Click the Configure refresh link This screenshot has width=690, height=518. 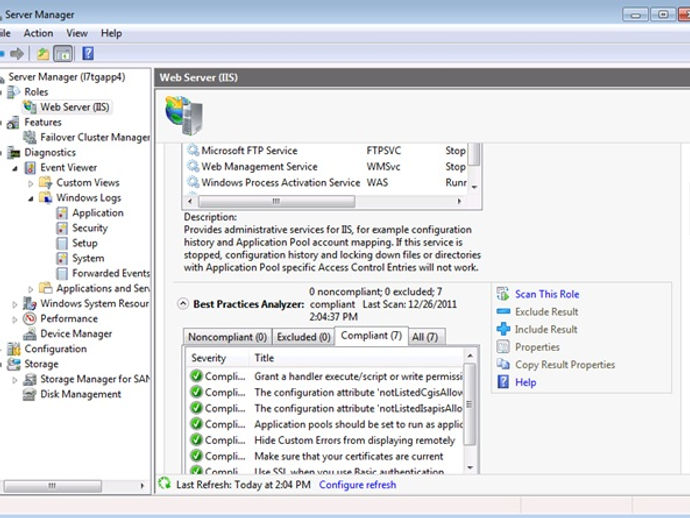[357, 485]
